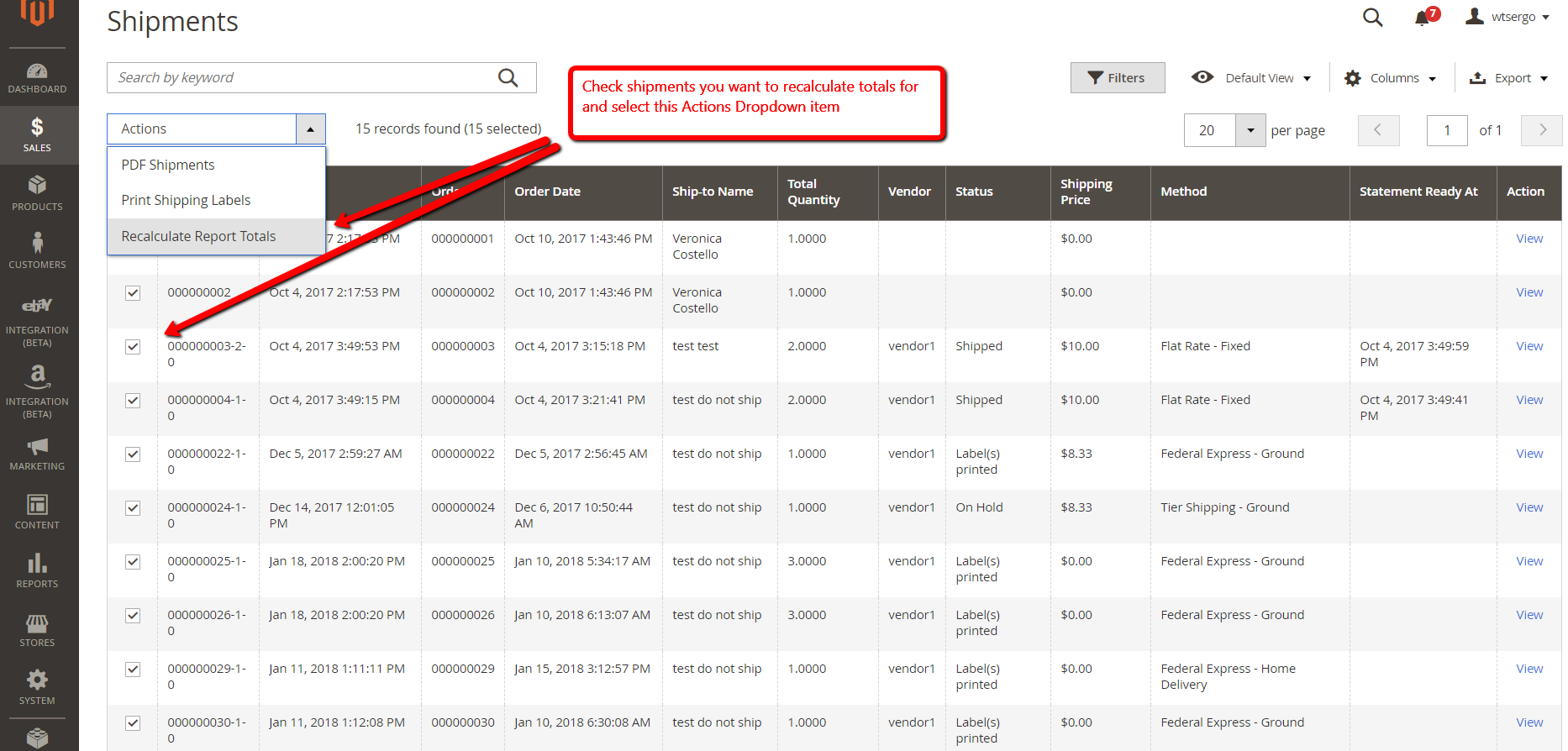Sort by Status column header
This screenshot has height=751, width=1568.
pos(997,192)
